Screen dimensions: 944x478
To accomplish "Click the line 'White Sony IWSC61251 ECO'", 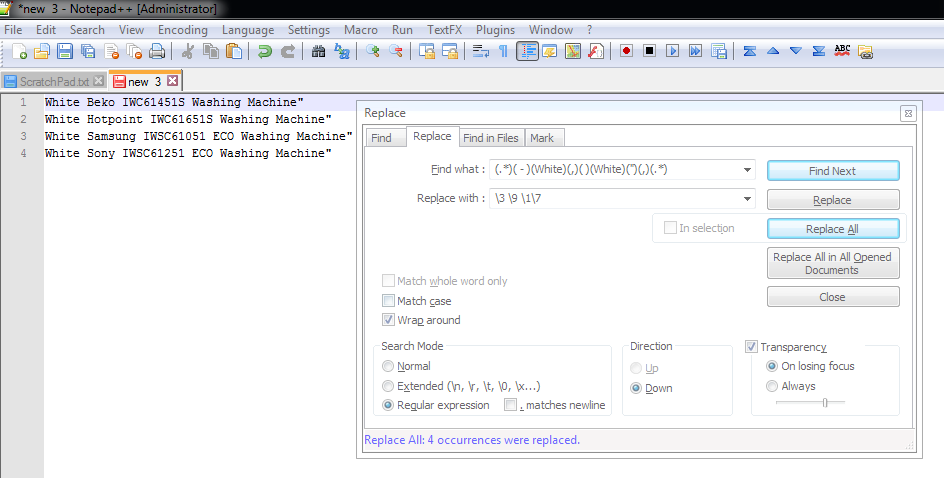I will pyautogui.click(x=188, y=154).
